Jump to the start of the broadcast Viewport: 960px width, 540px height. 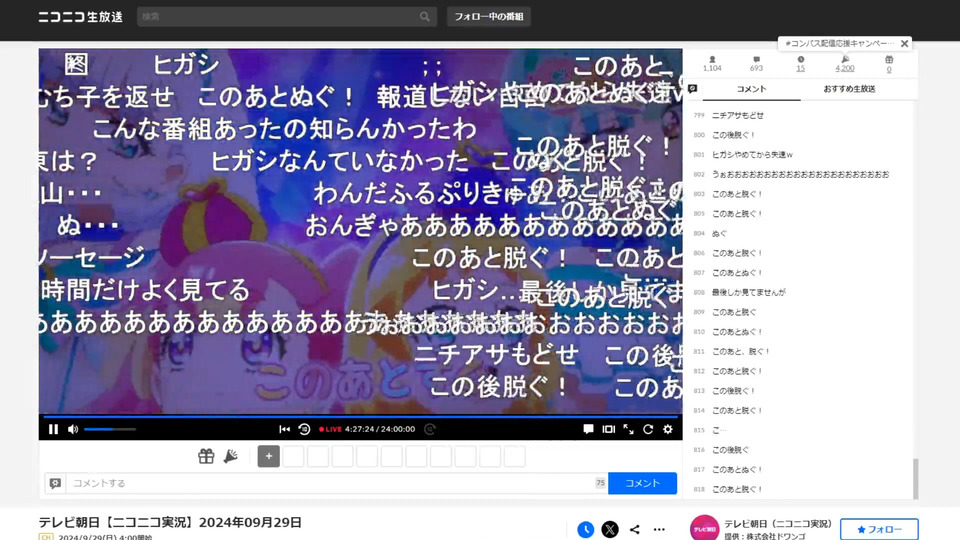(x=284, y=429)
